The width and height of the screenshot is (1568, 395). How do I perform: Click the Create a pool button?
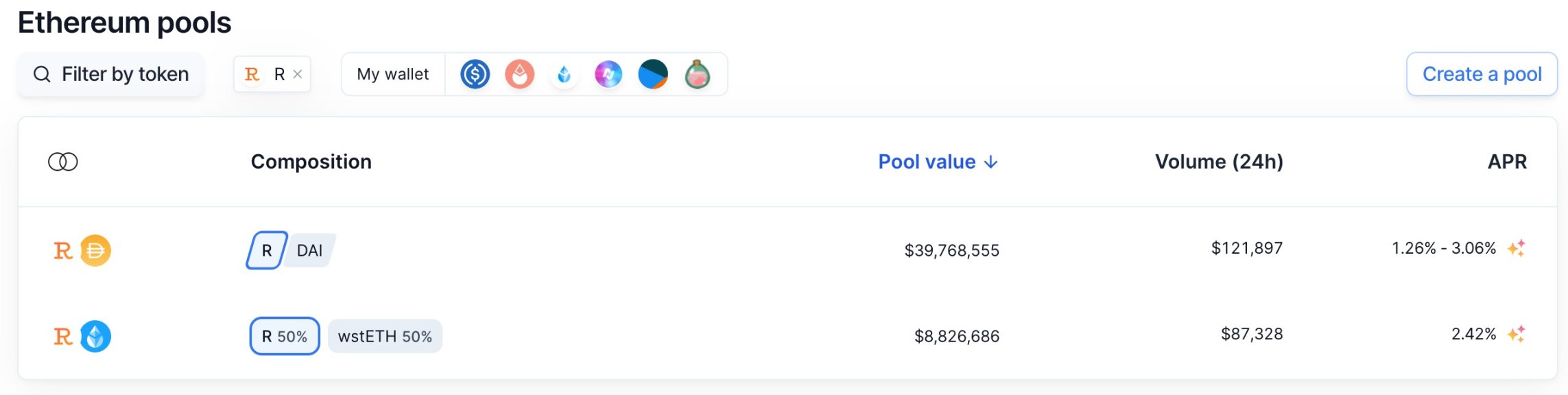1482,74
